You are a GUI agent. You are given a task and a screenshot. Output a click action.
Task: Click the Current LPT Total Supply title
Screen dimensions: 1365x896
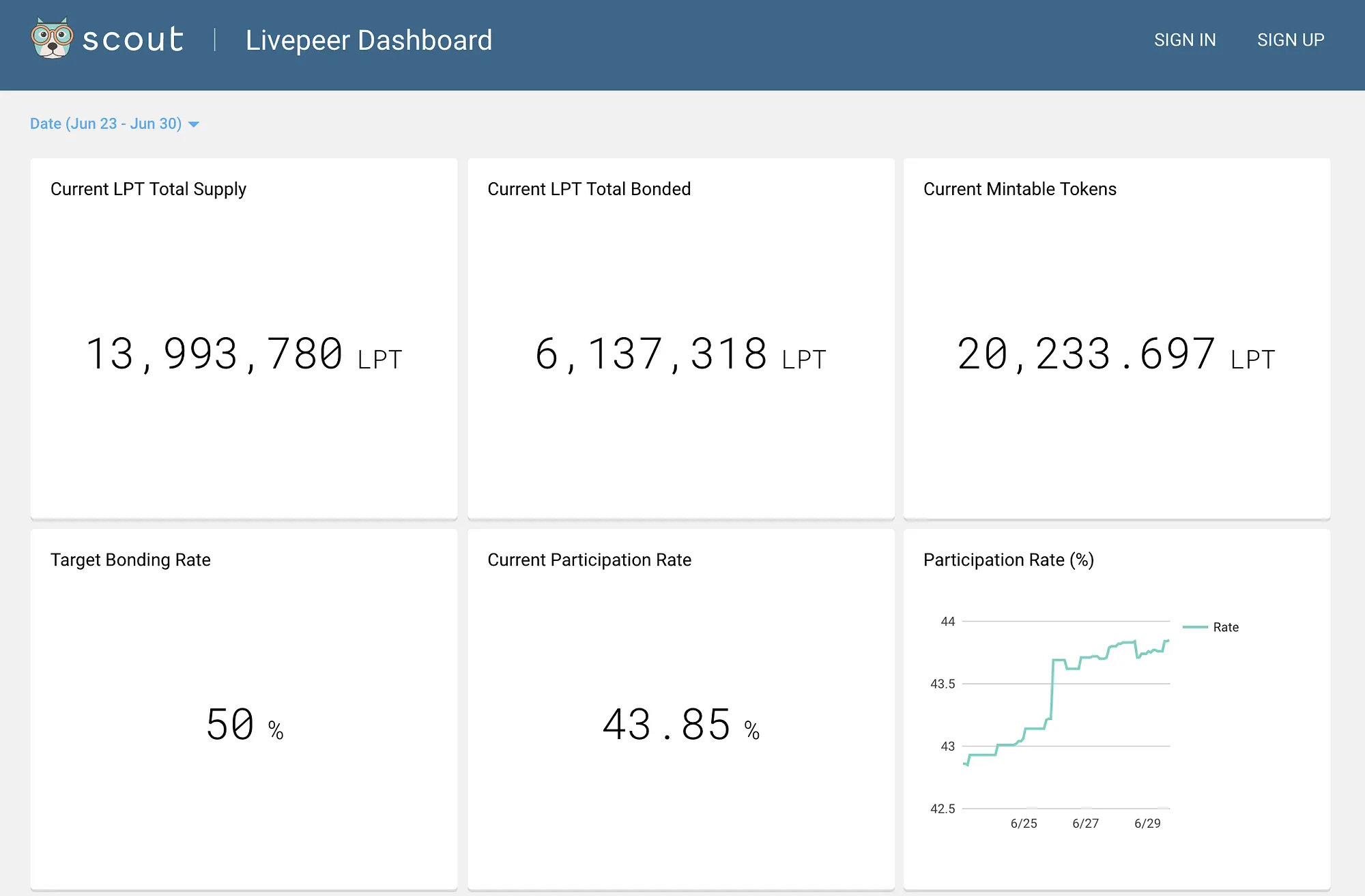[x=148, y=189]
